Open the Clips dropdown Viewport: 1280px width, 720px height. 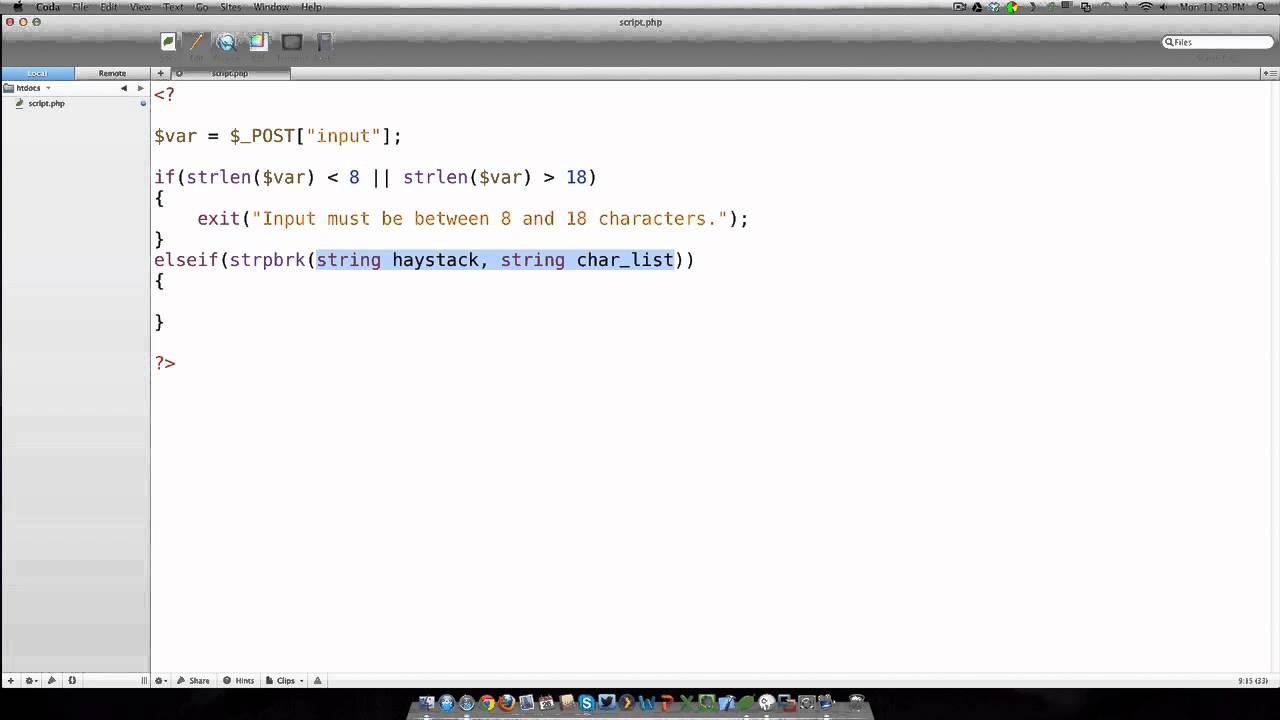point(285,681)
